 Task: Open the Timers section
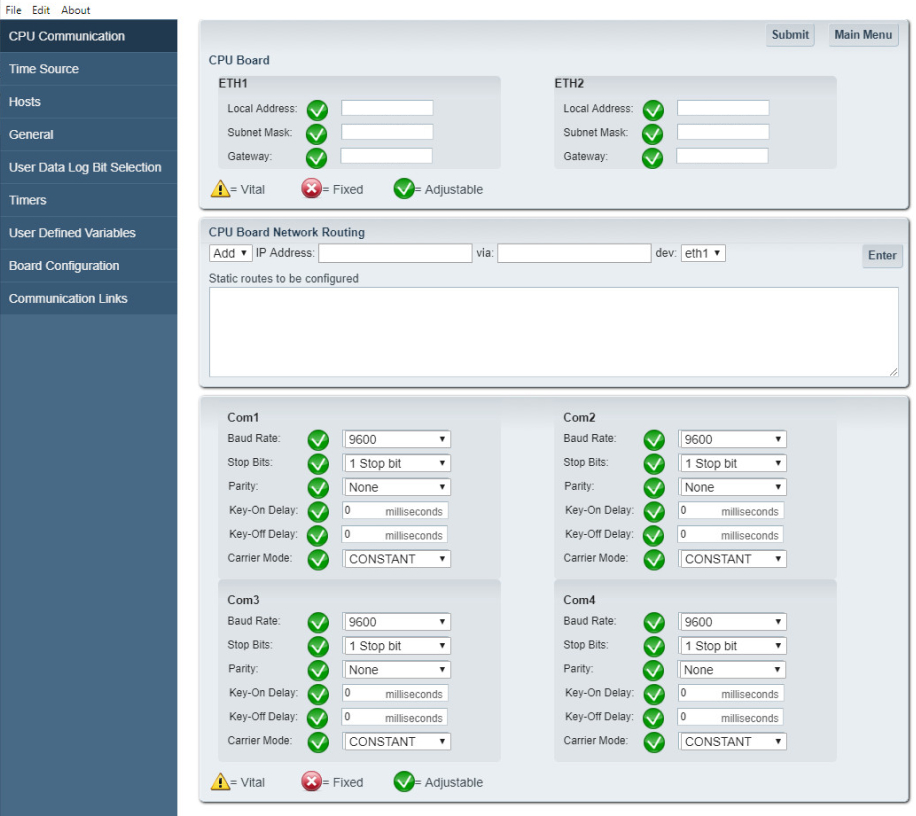[x=89, y=200]
